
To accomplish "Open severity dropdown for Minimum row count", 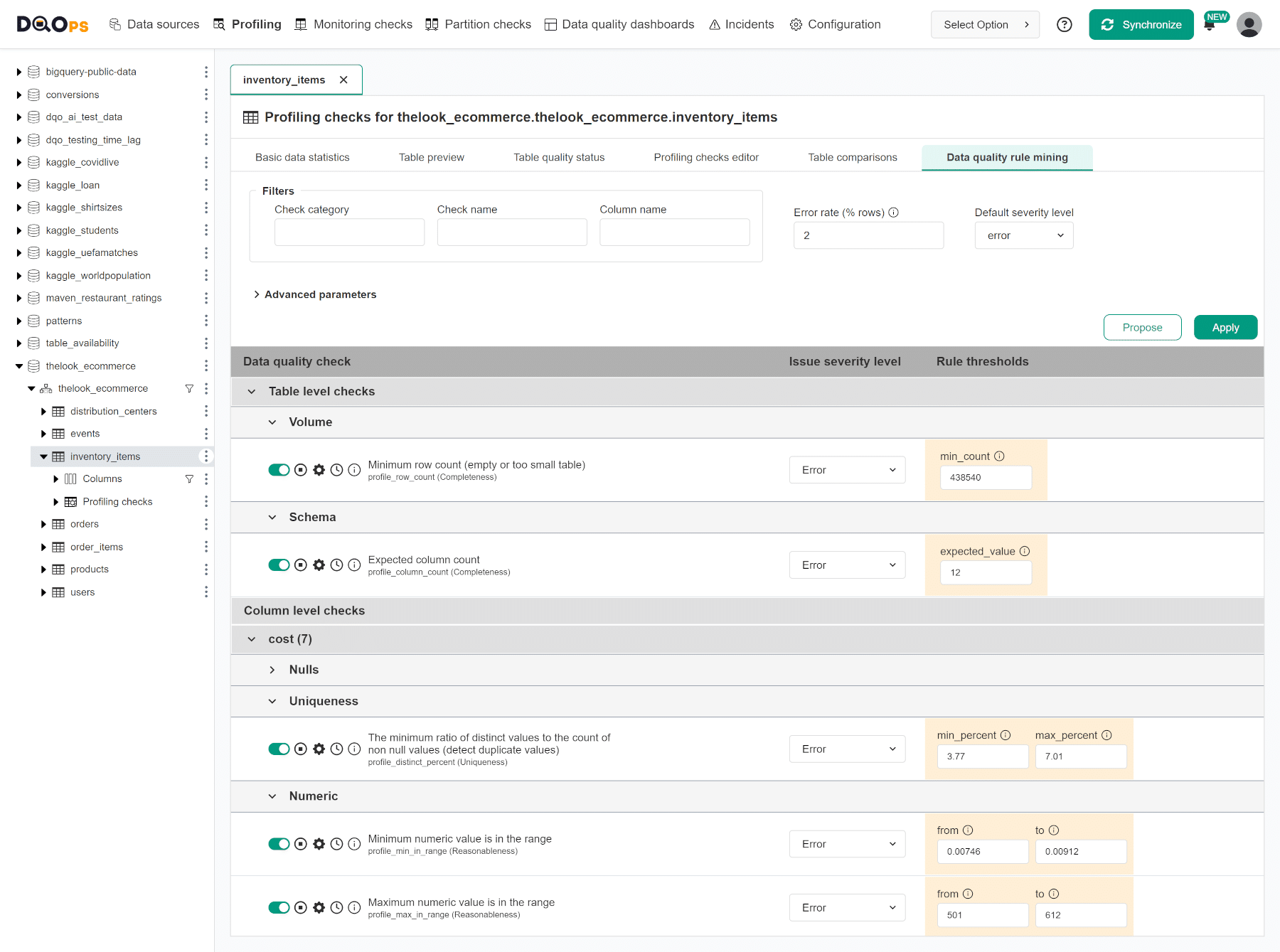I will click(848, 470).
